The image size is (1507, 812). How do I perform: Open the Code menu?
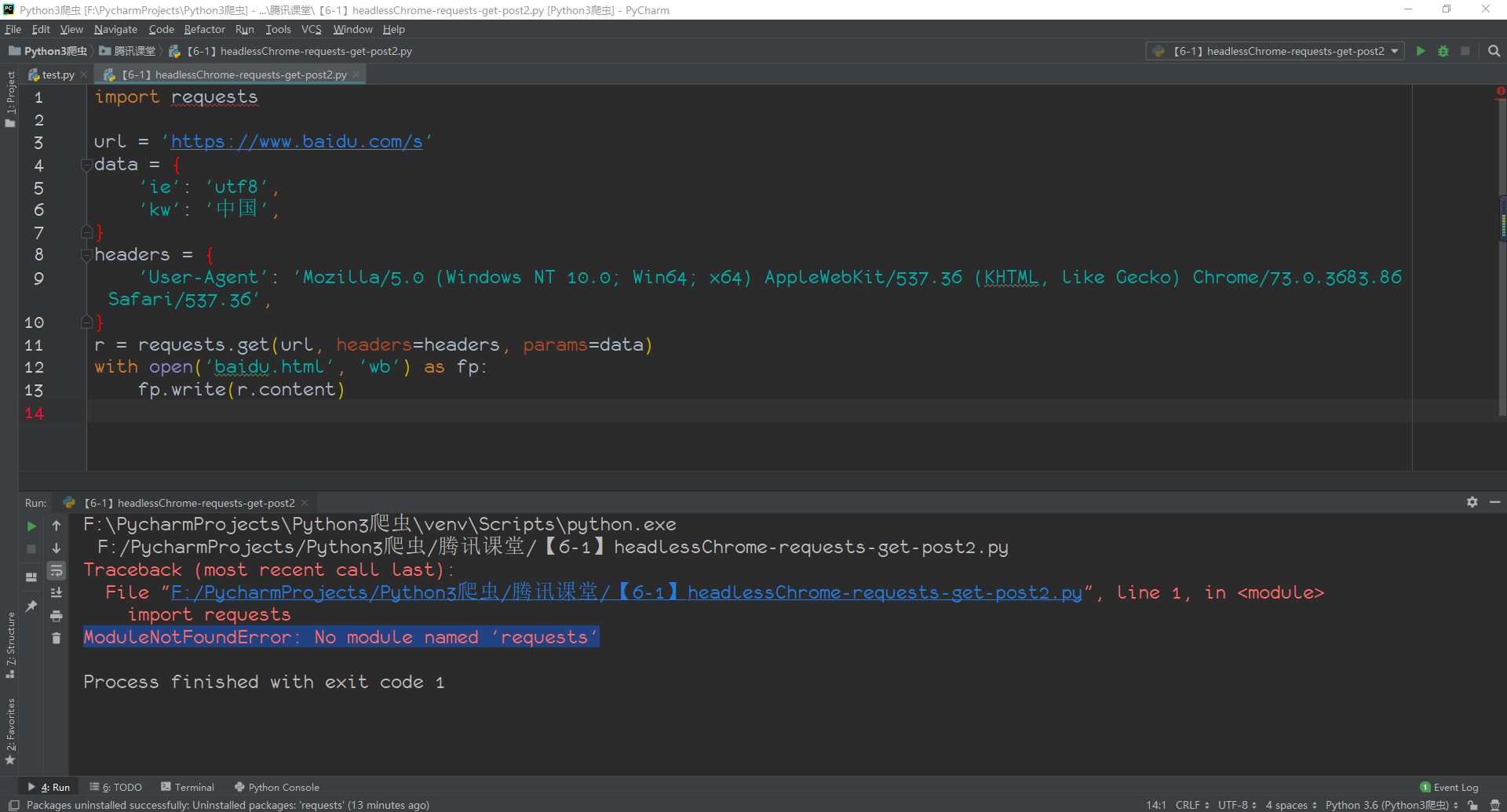click(x=161, y=29)
